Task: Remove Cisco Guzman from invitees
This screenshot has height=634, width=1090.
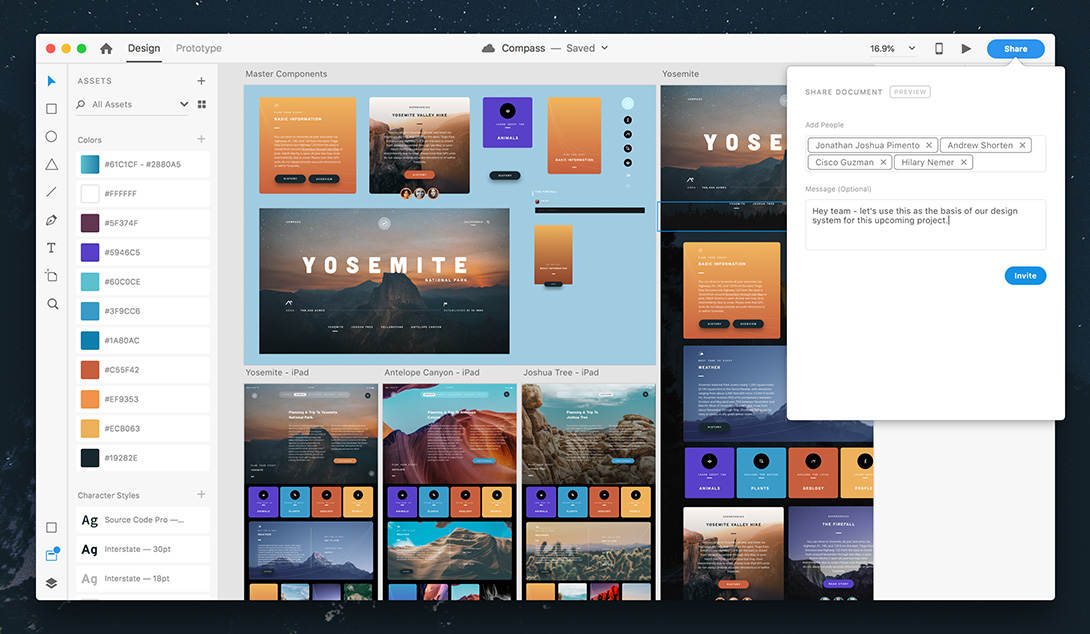Action: tap(883, 162)
